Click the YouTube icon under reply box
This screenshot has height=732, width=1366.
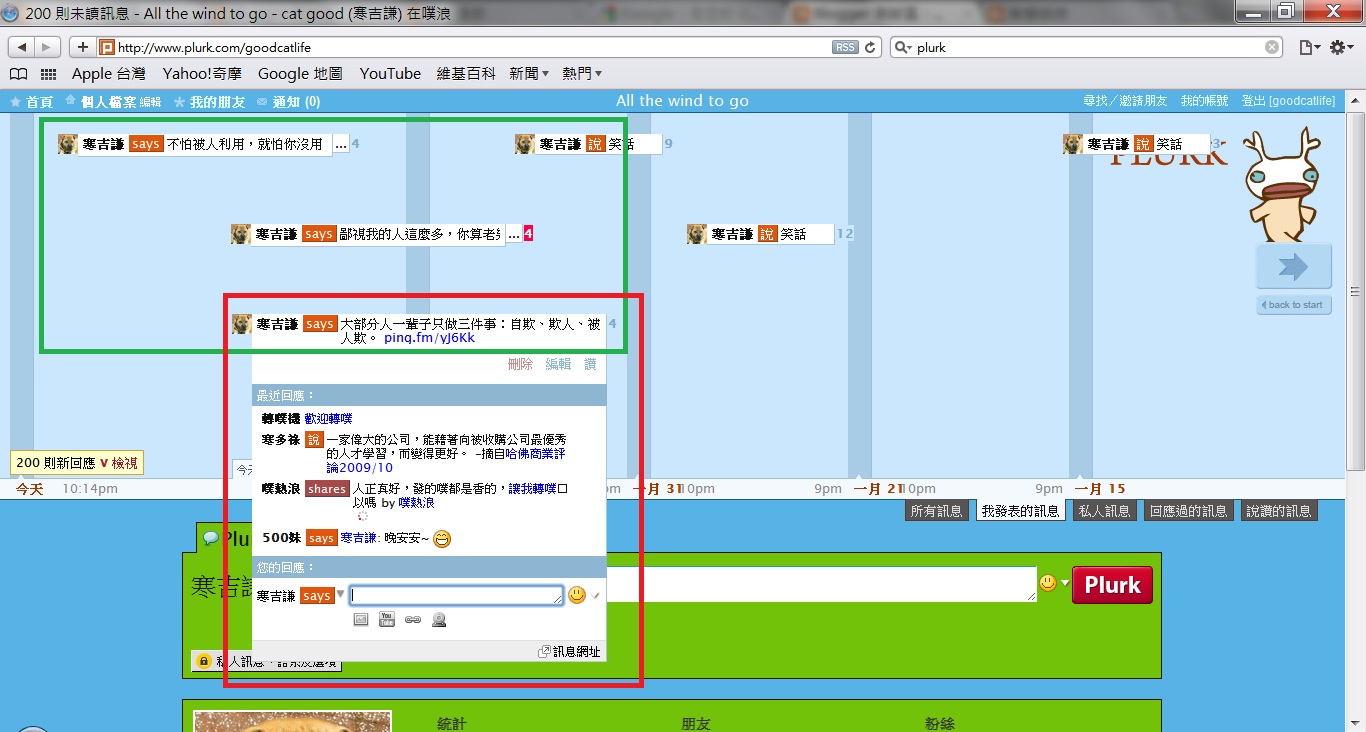[387, 620]
